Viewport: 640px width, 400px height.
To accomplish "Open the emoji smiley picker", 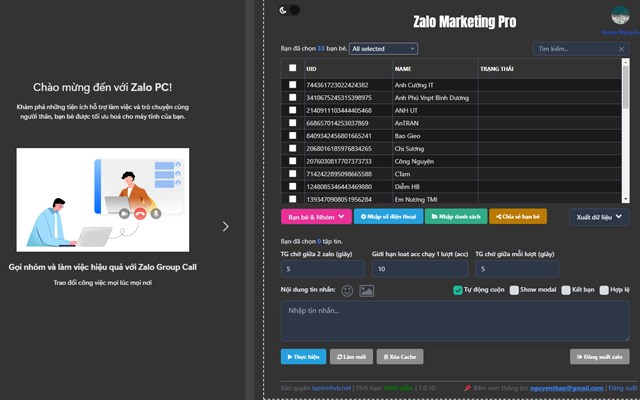I will click(347, 291).
